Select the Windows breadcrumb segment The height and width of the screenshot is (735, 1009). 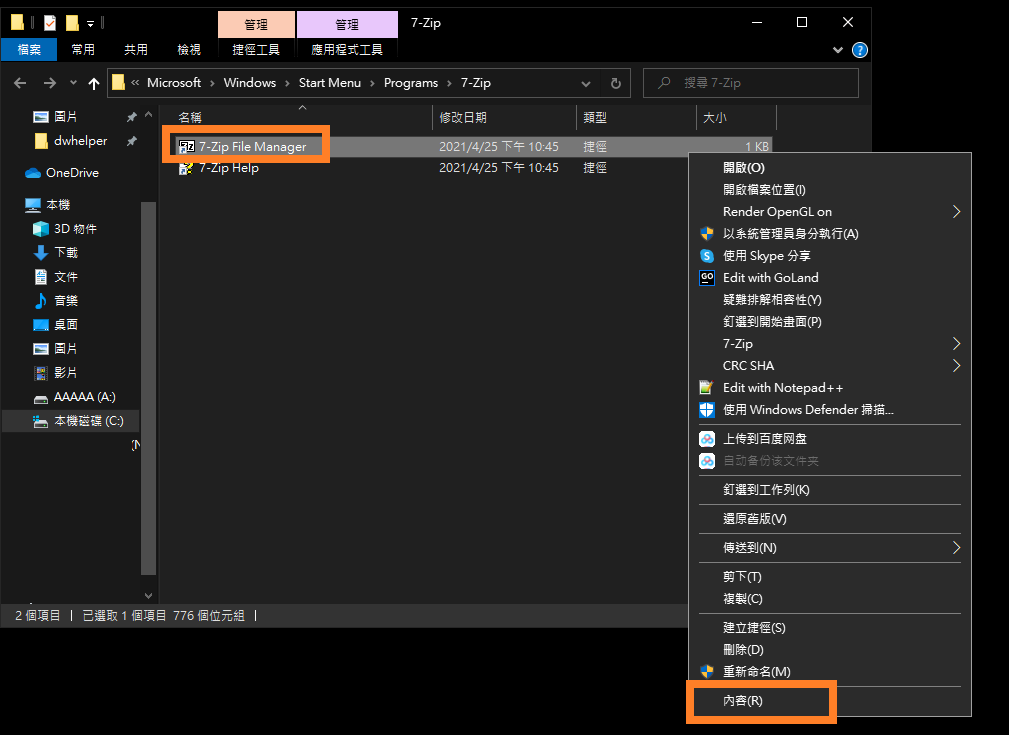pyautogui.click(x=250, y=83)
